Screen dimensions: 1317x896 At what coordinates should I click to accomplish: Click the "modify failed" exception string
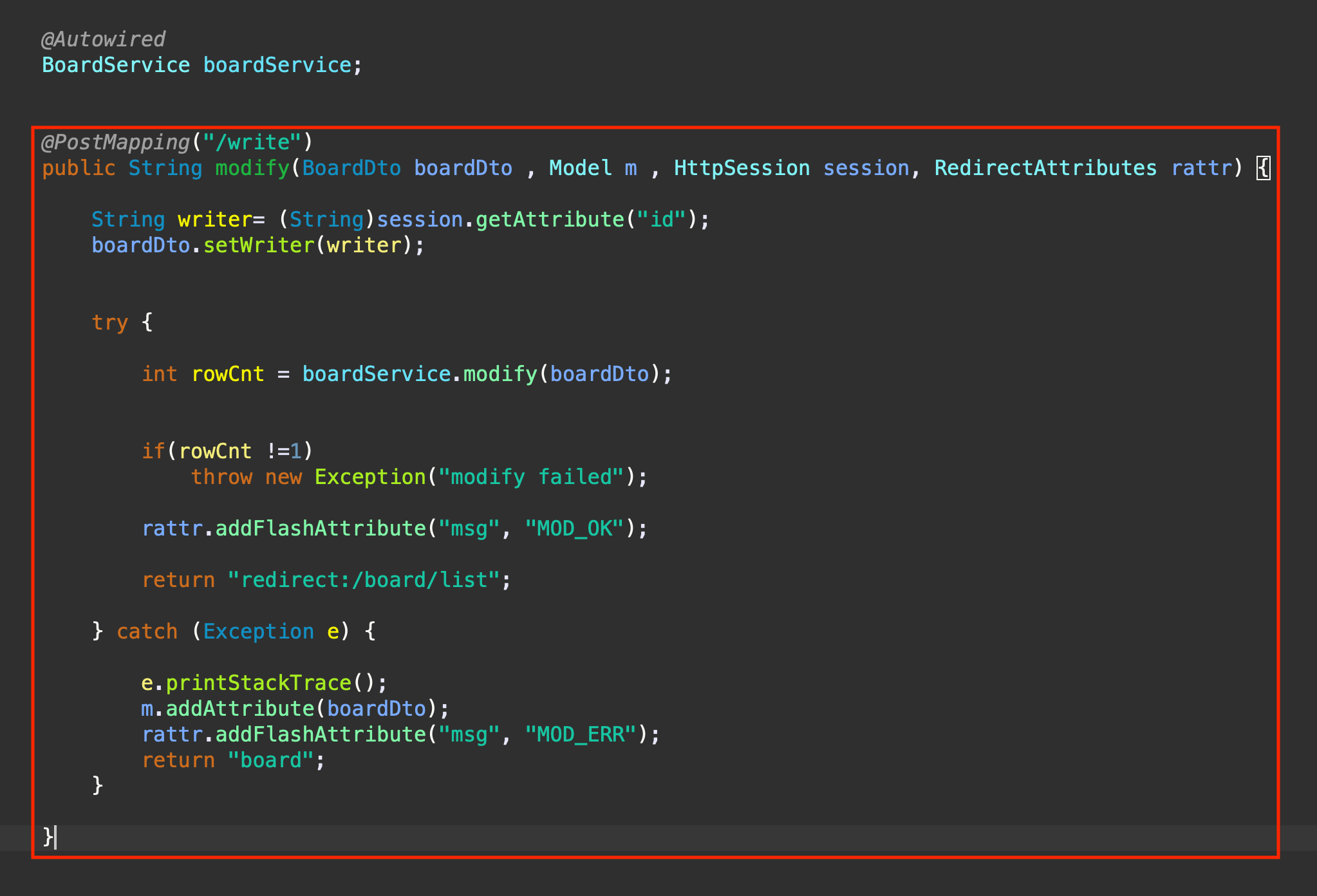(x=531, y=477)
